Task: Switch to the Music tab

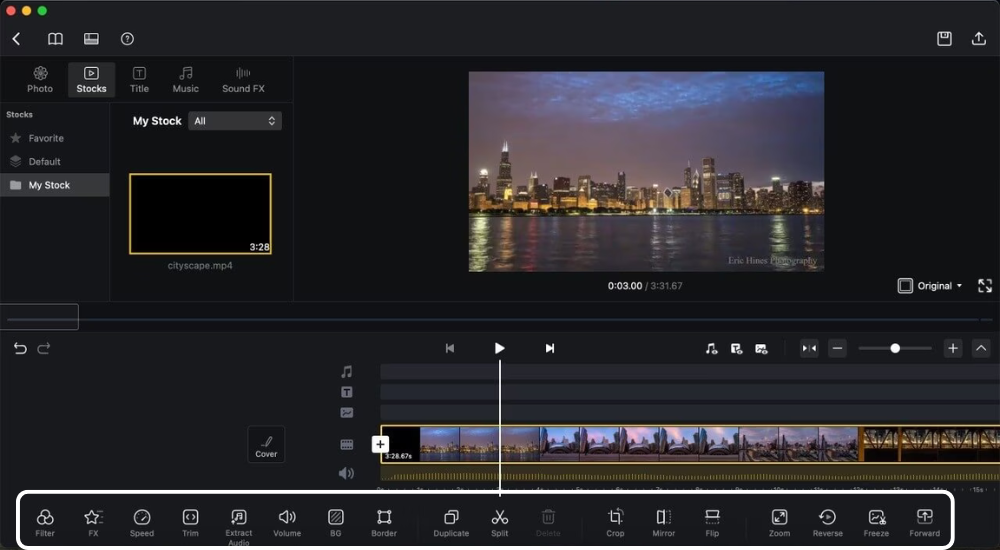Action: point(186,80)
